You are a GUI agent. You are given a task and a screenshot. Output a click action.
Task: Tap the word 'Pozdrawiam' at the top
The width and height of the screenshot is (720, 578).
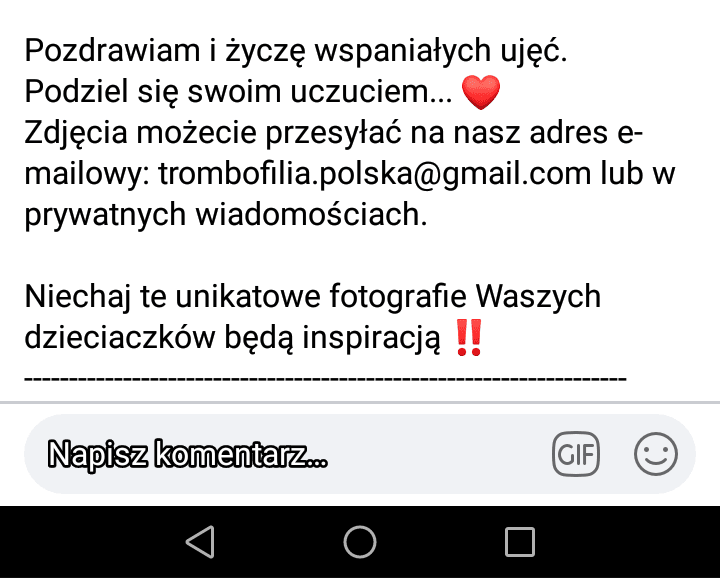click(x=112, y=50)
